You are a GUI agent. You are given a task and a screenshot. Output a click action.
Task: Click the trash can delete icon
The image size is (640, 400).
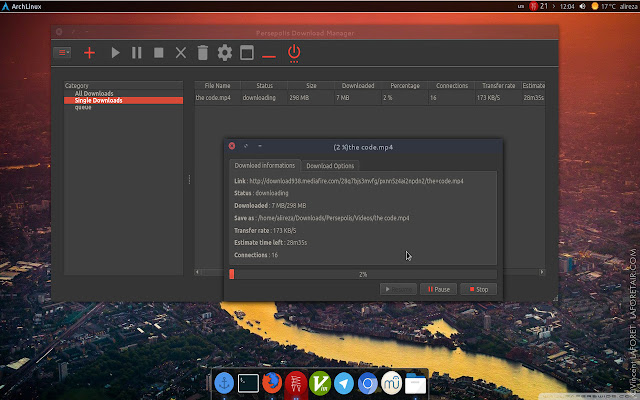point(202,53)
